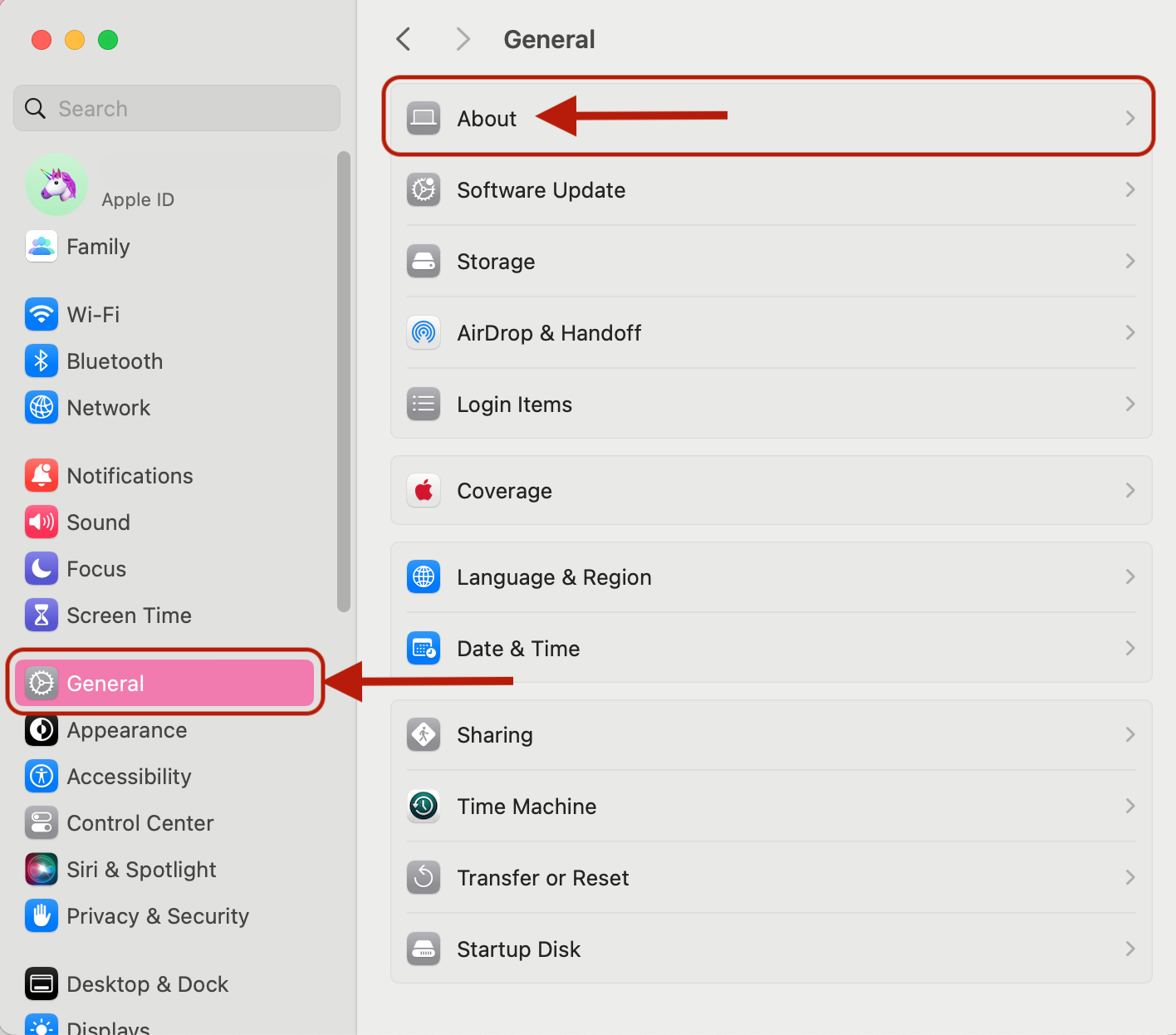Open Sharing via its row chevron
Screen dimensions: 1176x1035
[x=1129, y=734]
